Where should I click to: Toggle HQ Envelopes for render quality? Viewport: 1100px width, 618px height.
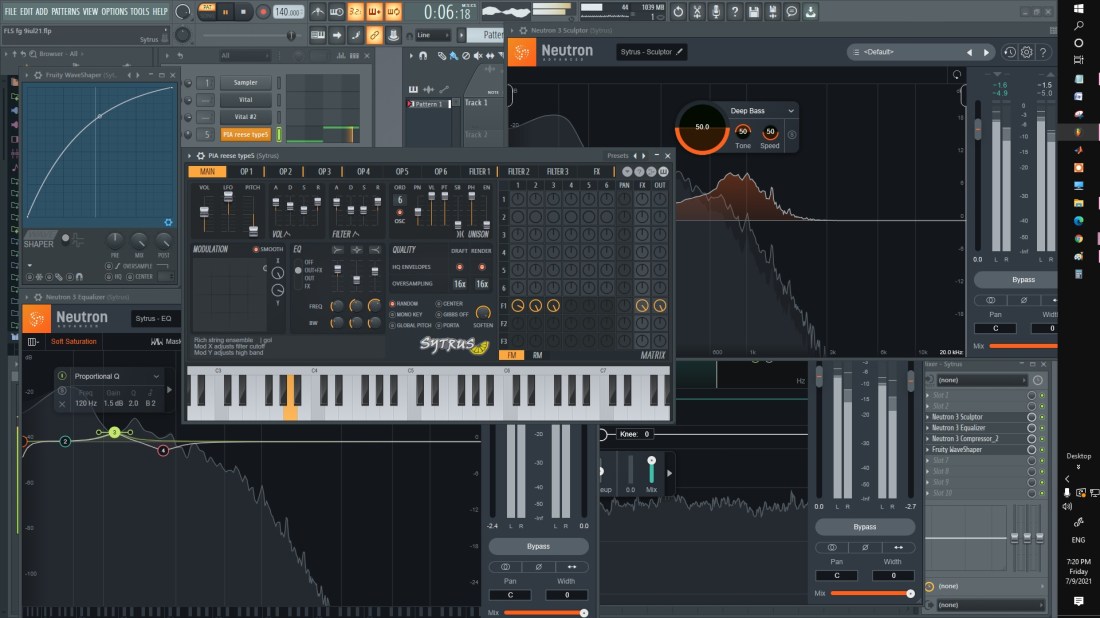481,267
